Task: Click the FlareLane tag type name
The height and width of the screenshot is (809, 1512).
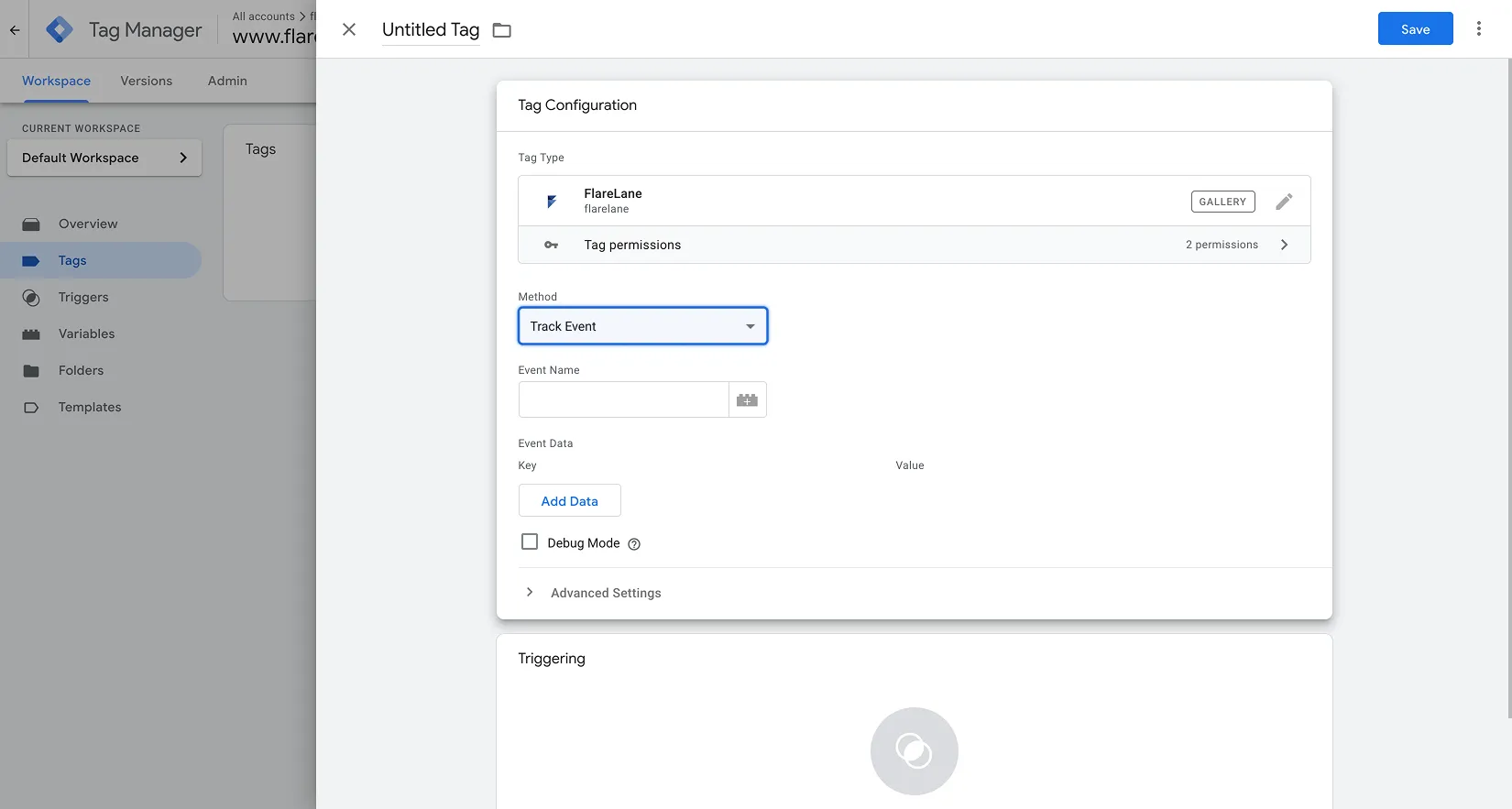Action: [x=613, y=193]
